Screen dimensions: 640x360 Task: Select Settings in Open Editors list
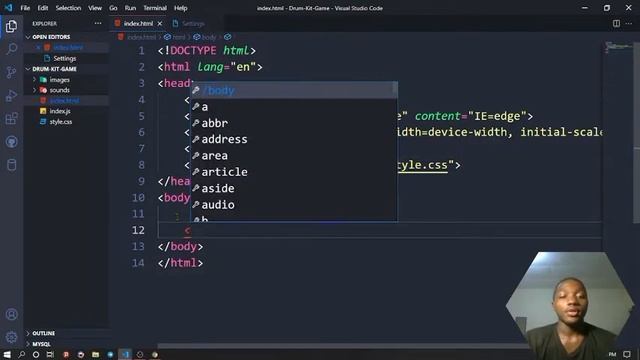coord(64,58)
